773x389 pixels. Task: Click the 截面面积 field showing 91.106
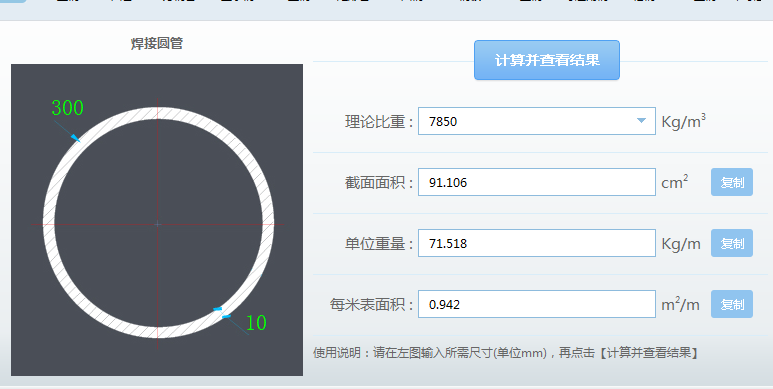click(537, 182)
